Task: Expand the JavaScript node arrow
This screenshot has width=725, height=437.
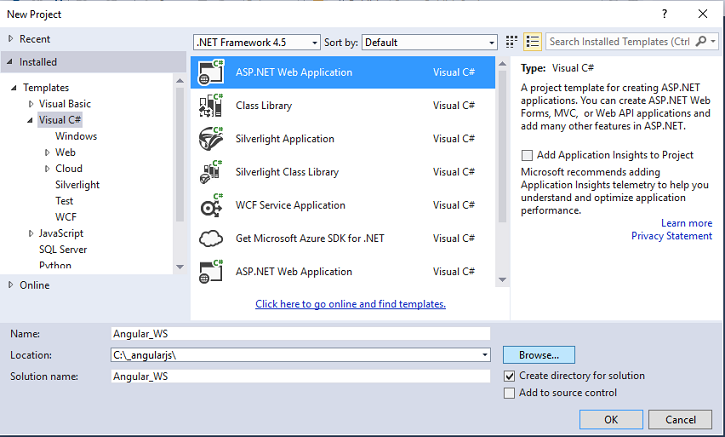Action: (x=31, y=234)
